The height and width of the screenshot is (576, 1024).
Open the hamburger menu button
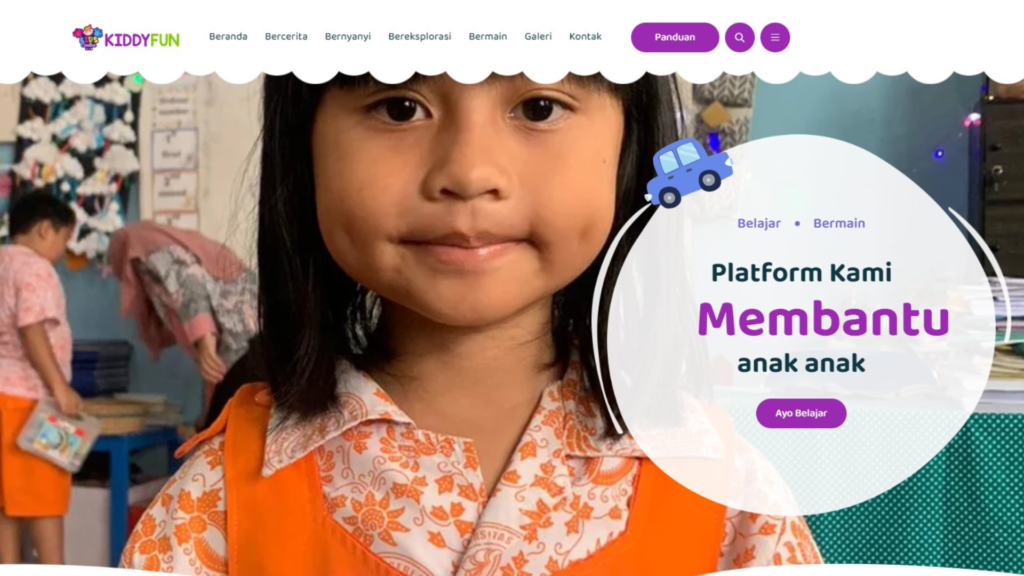tap(775, 37)
